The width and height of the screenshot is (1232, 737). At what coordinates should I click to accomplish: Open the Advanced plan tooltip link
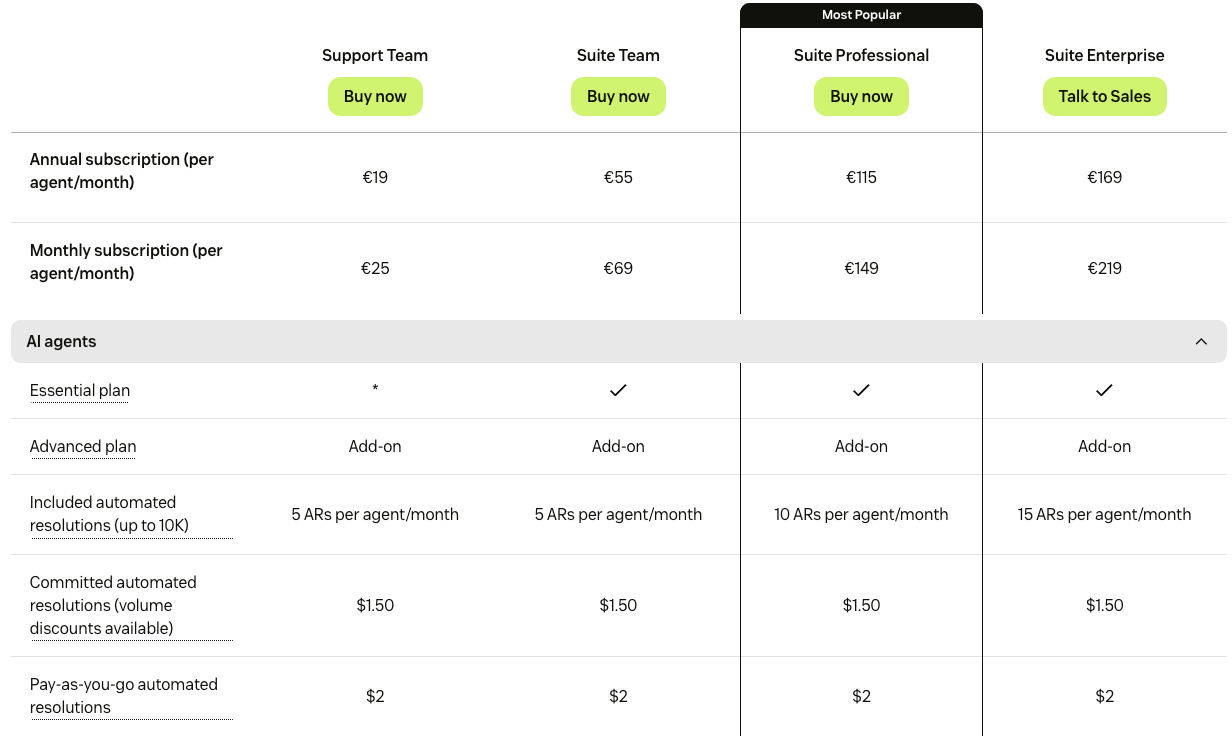click(83, 447)
